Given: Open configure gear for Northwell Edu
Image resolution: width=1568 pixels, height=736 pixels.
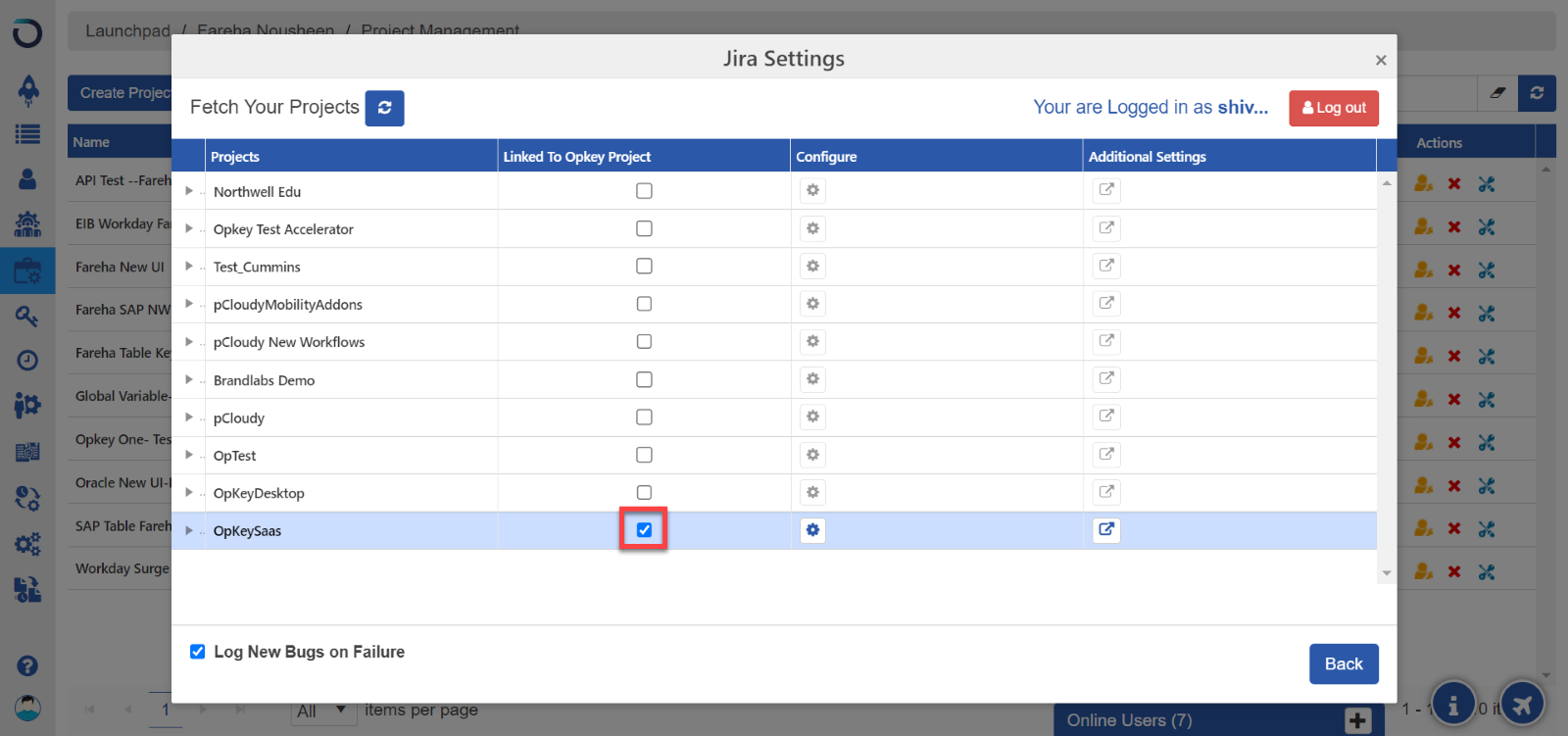Looking at the screenshot, I should click(812, 190).
